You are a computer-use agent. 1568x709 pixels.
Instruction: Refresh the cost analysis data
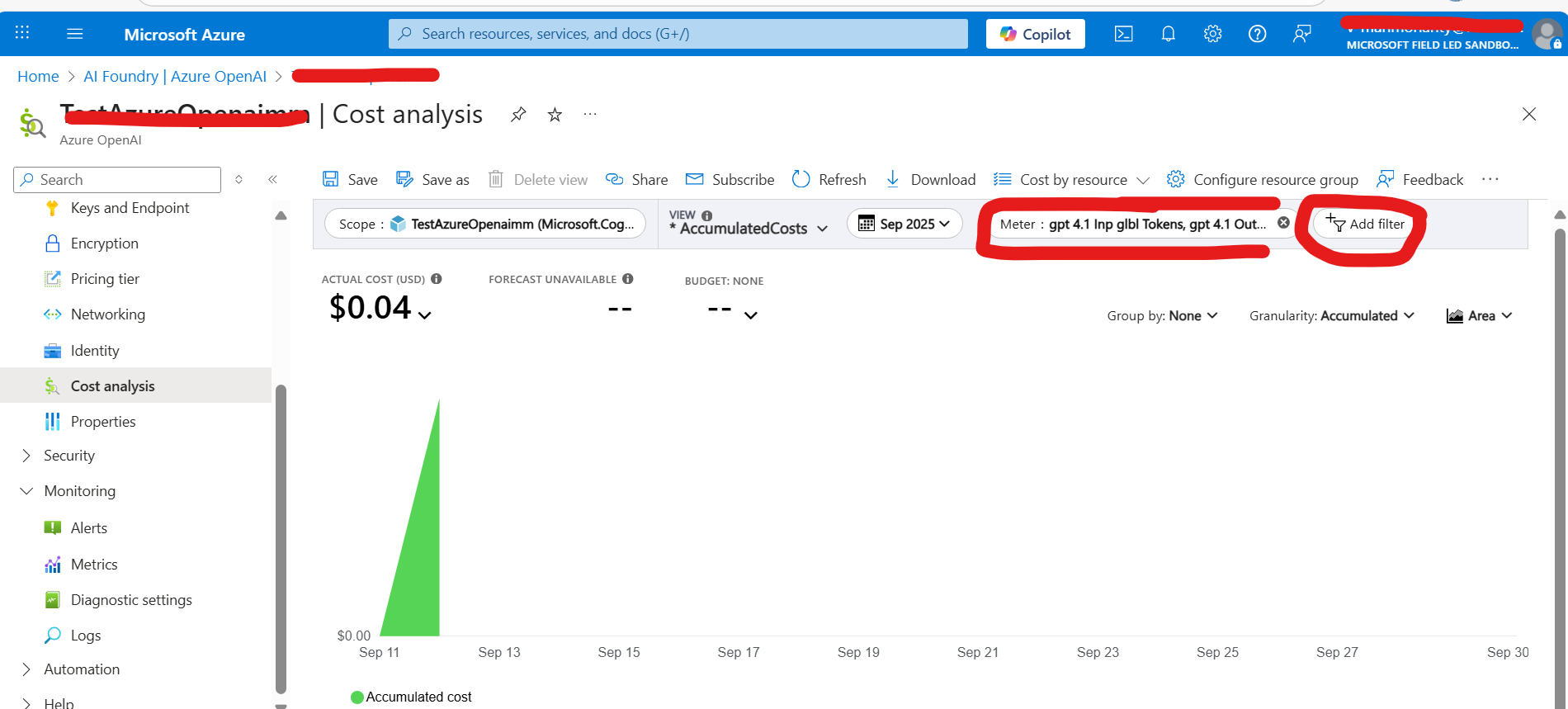coord(829,179)
